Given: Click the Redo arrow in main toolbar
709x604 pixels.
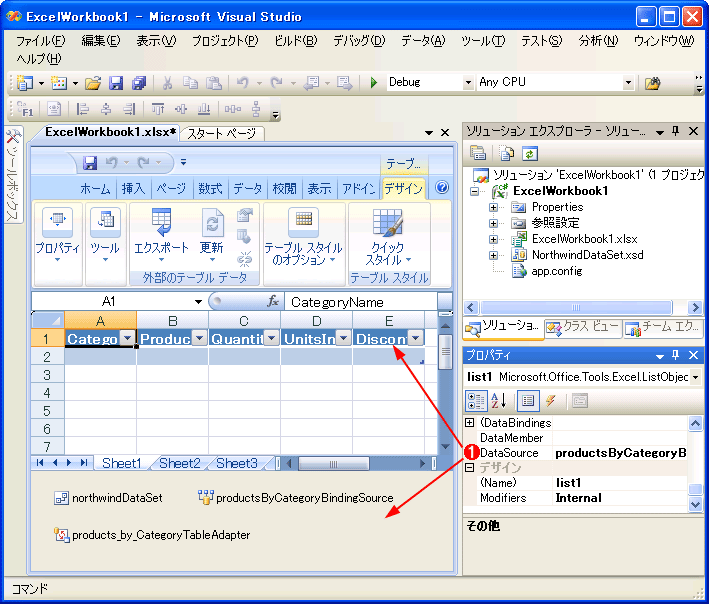Looking at the screenshot, I should (x=276, y=83).
